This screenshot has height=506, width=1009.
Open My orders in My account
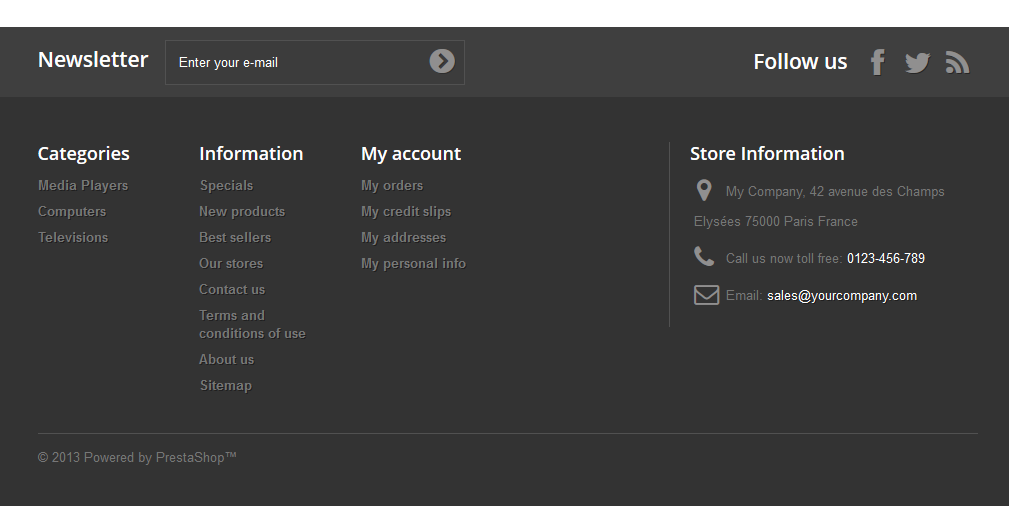[x=392, y=185]
